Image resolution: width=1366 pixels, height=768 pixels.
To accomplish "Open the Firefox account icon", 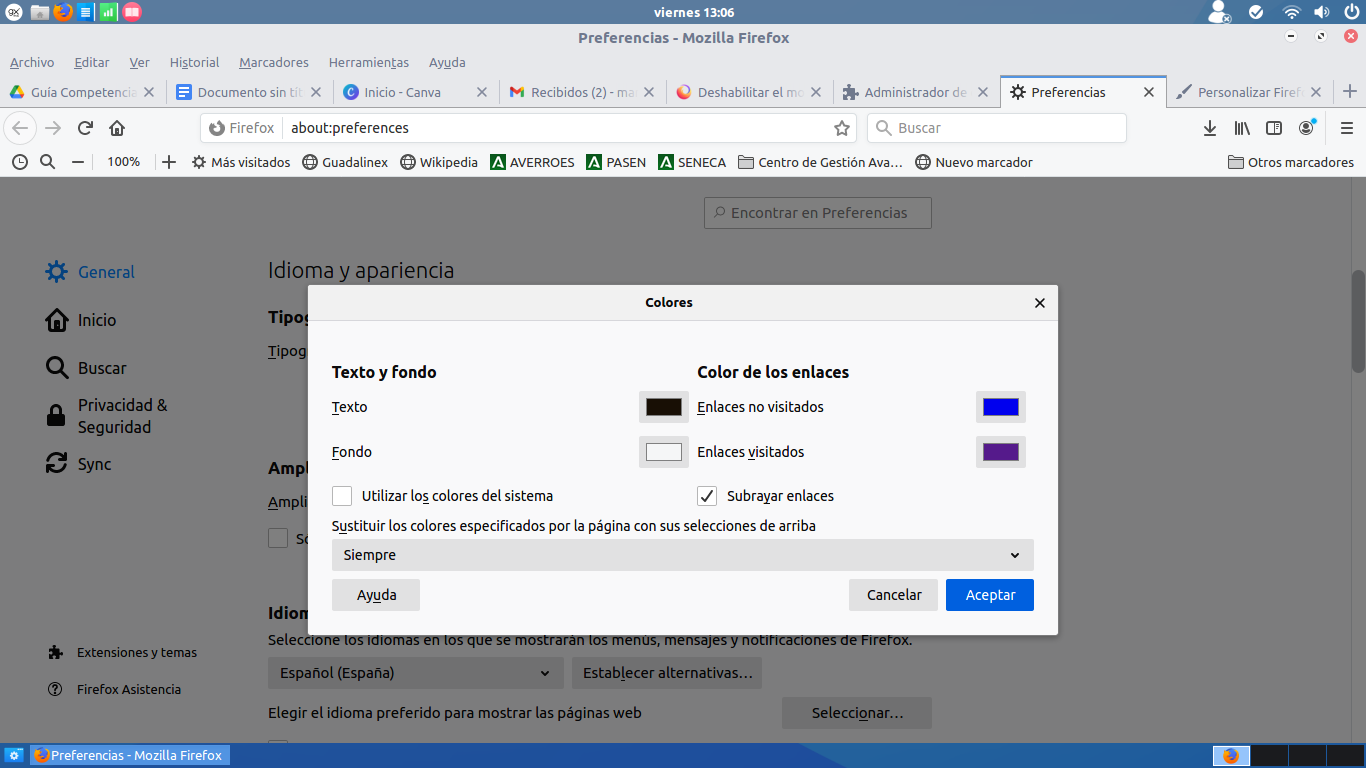I will point(1306,128).
